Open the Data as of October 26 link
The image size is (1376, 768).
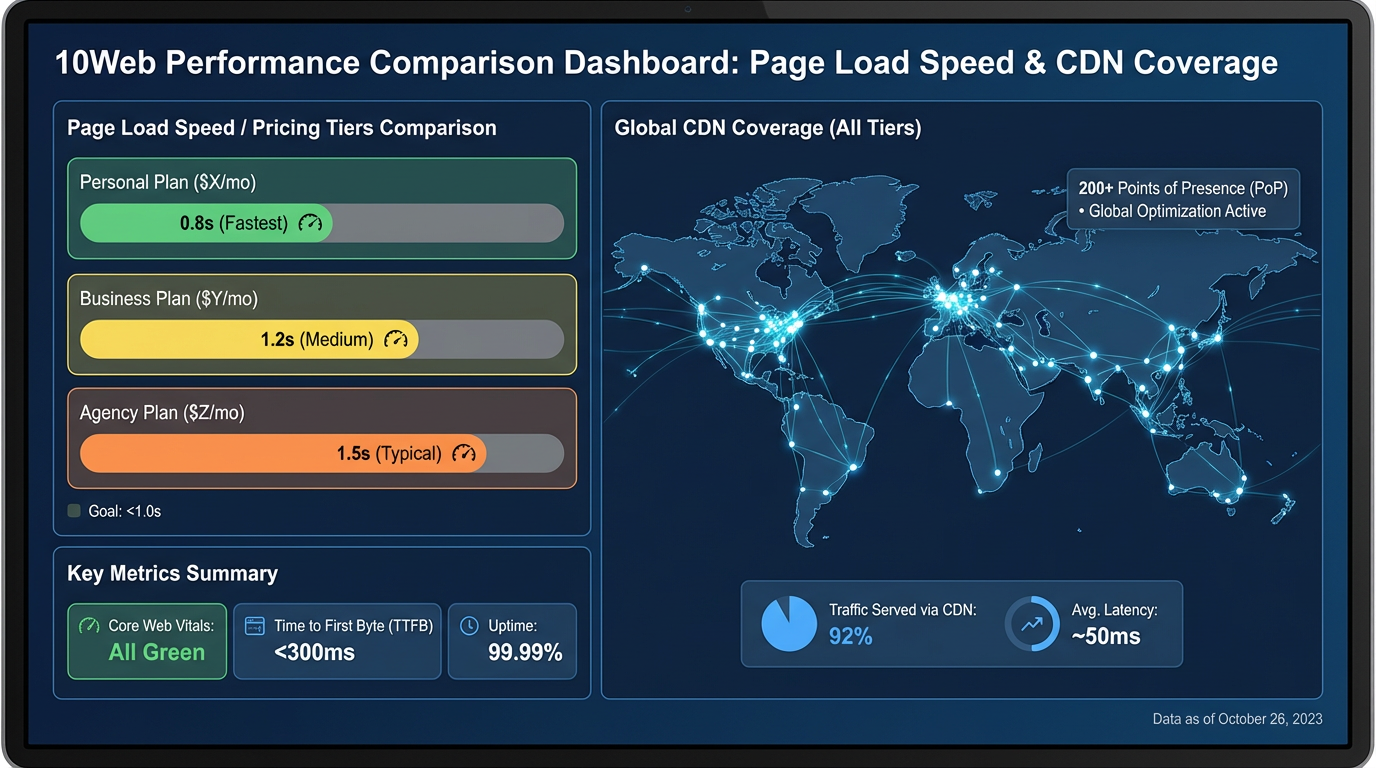pyautogui.click(x=1237, y=718)
